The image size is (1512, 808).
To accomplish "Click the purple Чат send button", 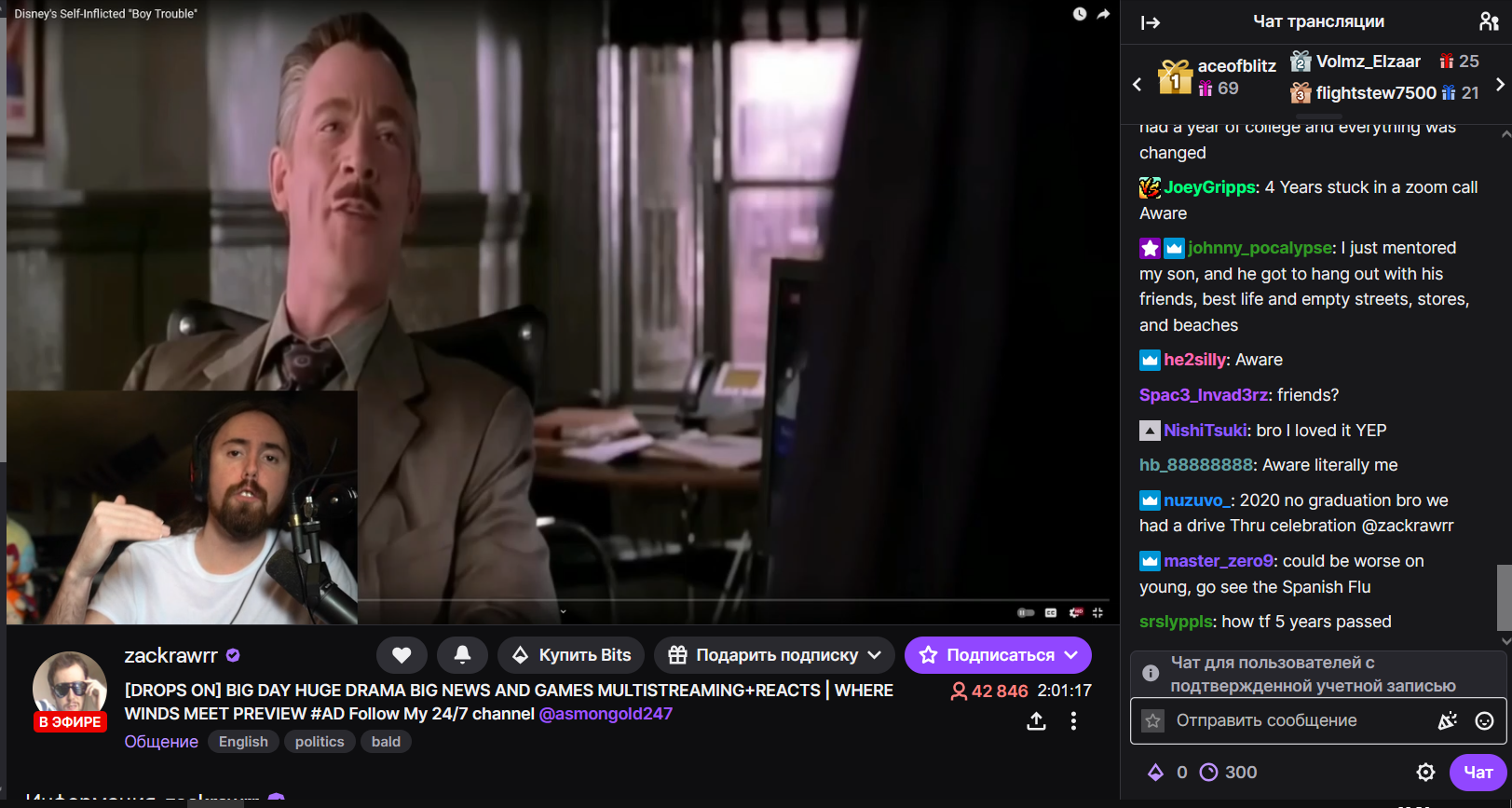I will 1478,772.
